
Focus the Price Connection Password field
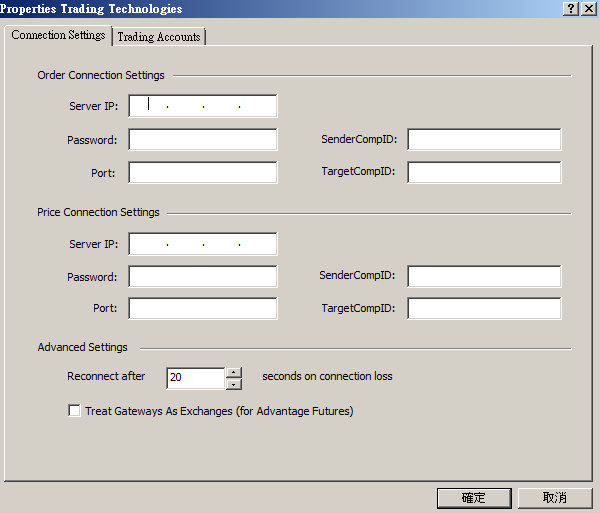tap(203, 277)
